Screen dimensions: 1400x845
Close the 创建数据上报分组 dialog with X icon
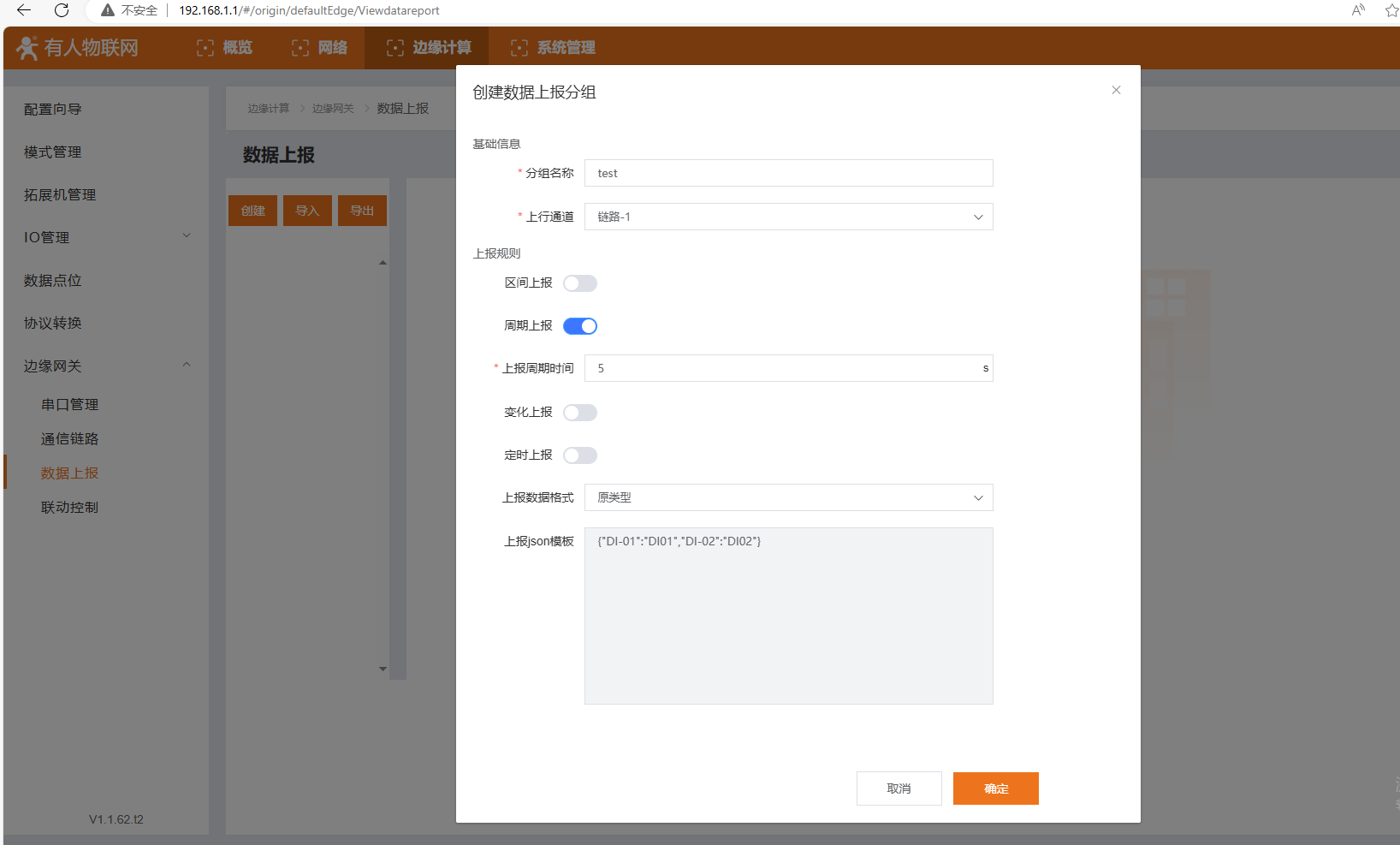pyautogui.click(x=1116, y=90)
